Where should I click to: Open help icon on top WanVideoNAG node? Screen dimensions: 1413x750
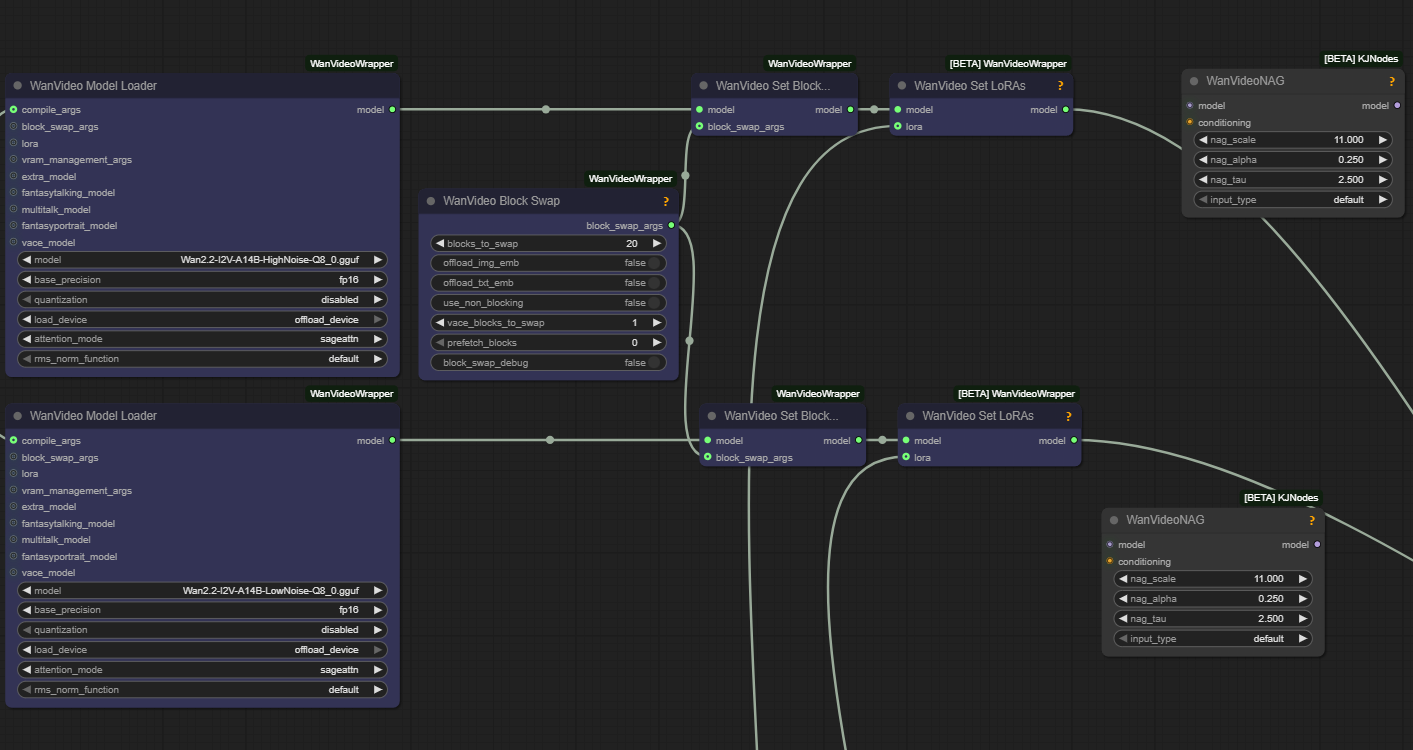[x=1391, y=81]
